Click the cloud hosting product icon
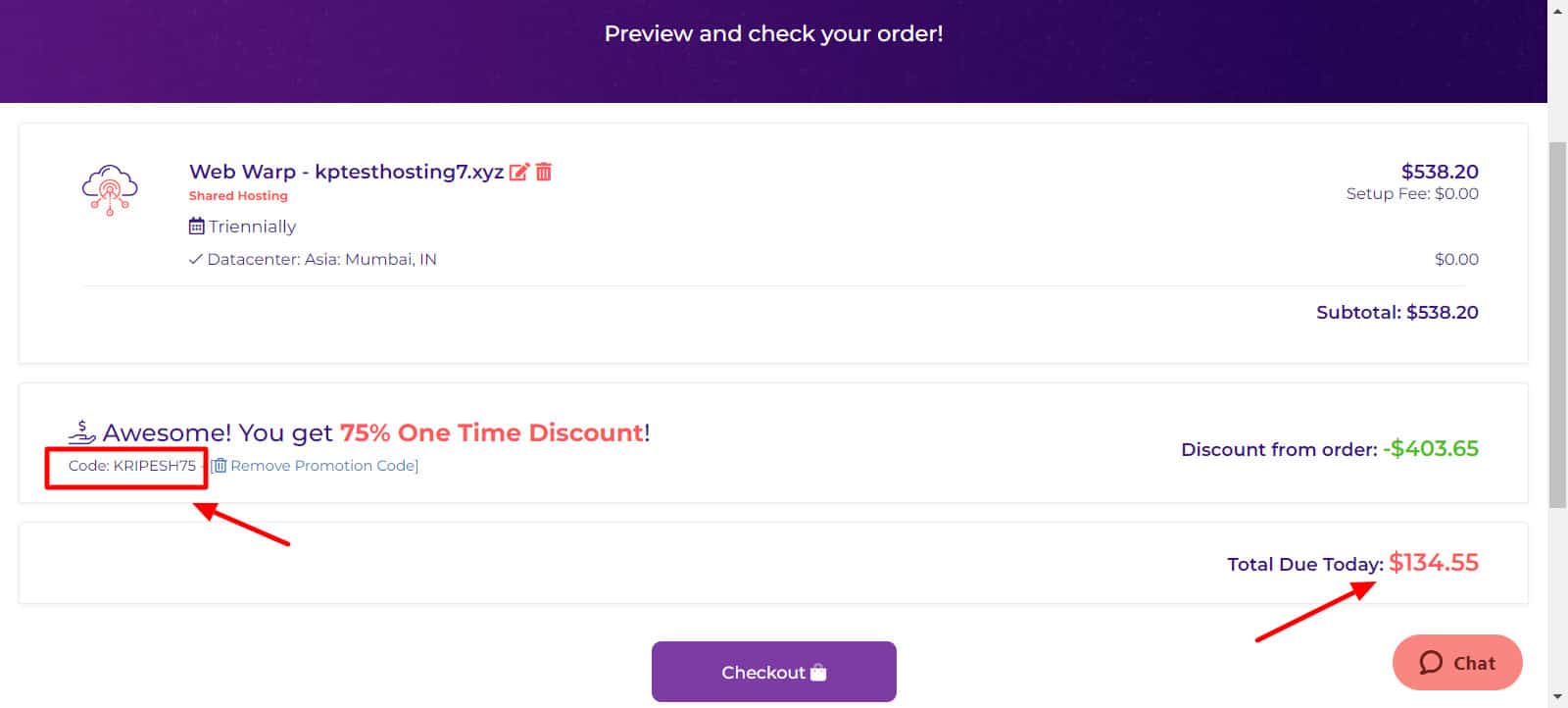 [x=110, y=190]
